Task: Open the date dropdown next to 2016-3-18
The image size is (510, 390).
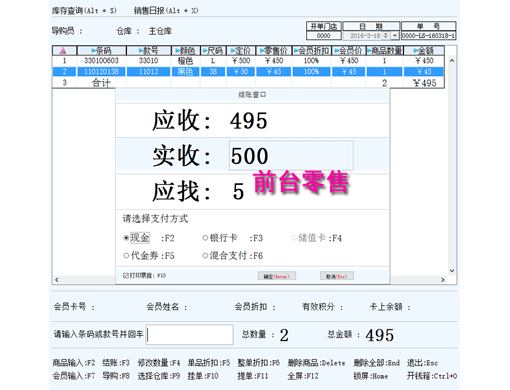Action: pyautogui.click(x=395, y=35)
